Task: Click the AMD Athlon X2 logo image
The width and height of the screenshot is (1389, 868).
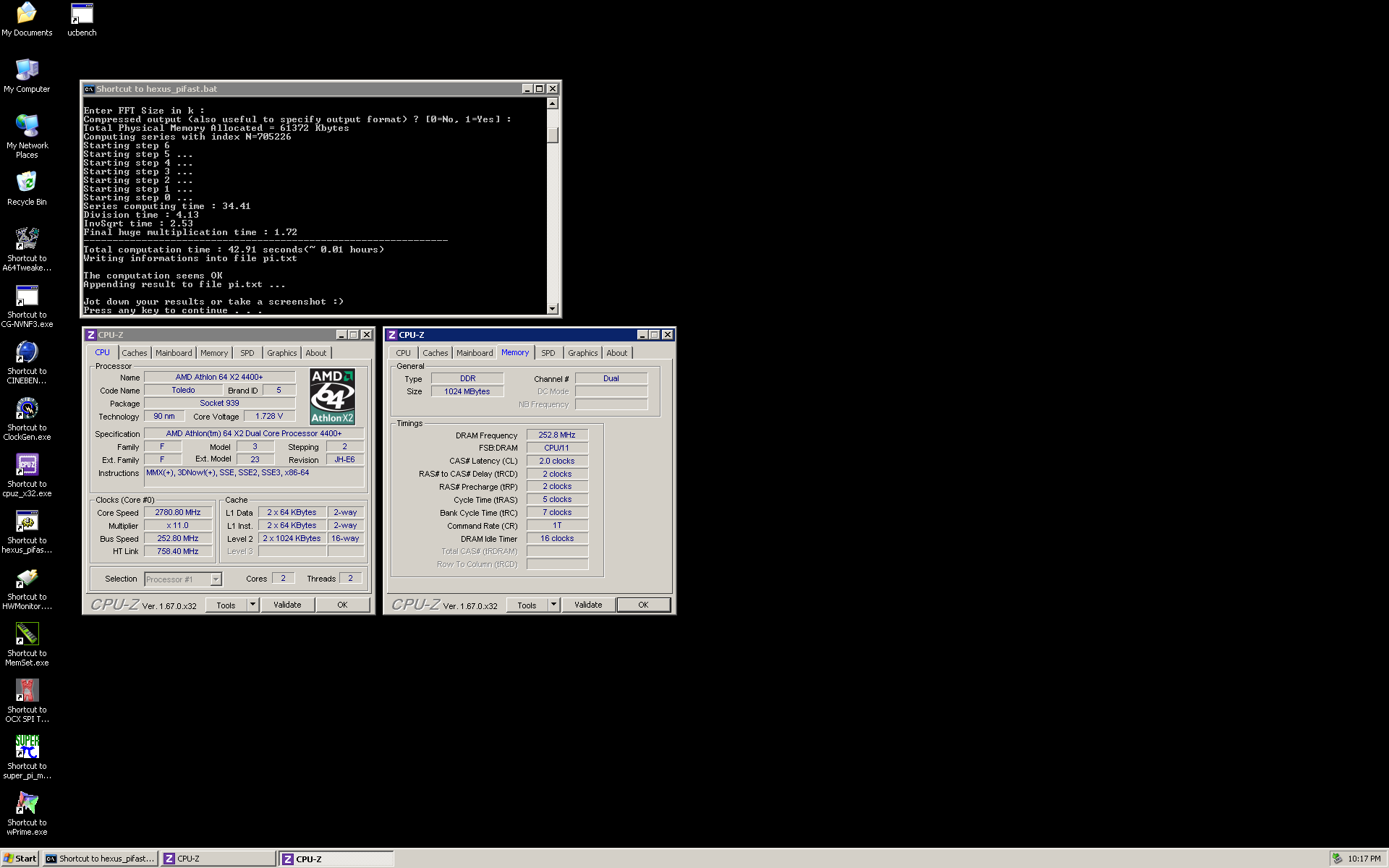Action: (332, 396)
